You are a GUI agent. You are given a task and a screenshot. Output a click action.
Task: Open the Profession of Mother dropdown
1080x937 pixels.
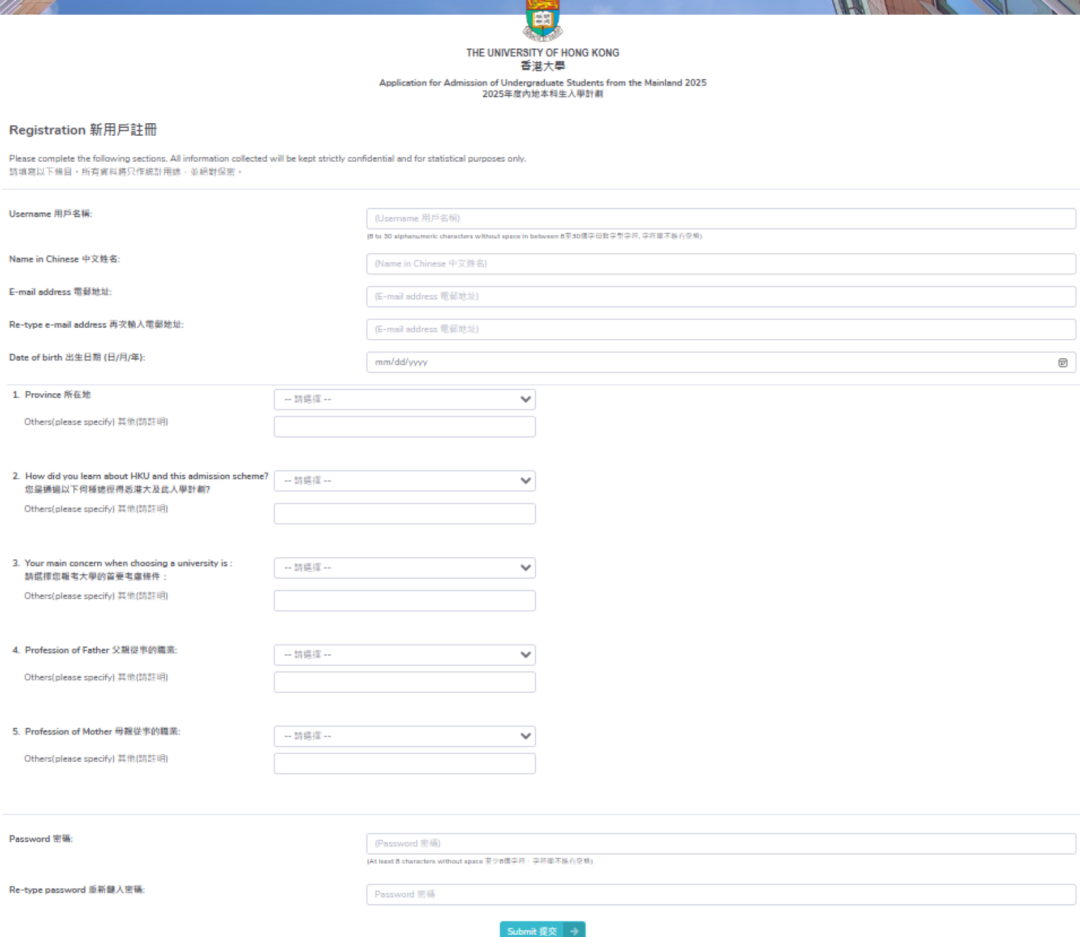404,736
